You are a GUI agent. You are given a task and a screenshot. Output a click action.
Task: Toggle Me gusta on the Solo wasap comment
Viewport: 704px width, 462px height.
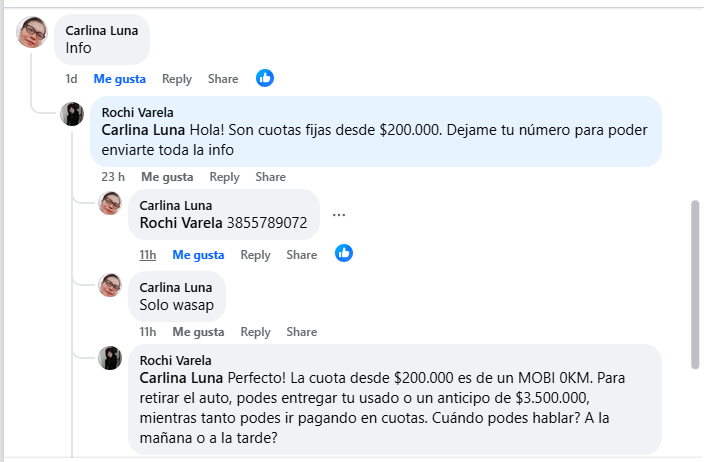(198, 332)
